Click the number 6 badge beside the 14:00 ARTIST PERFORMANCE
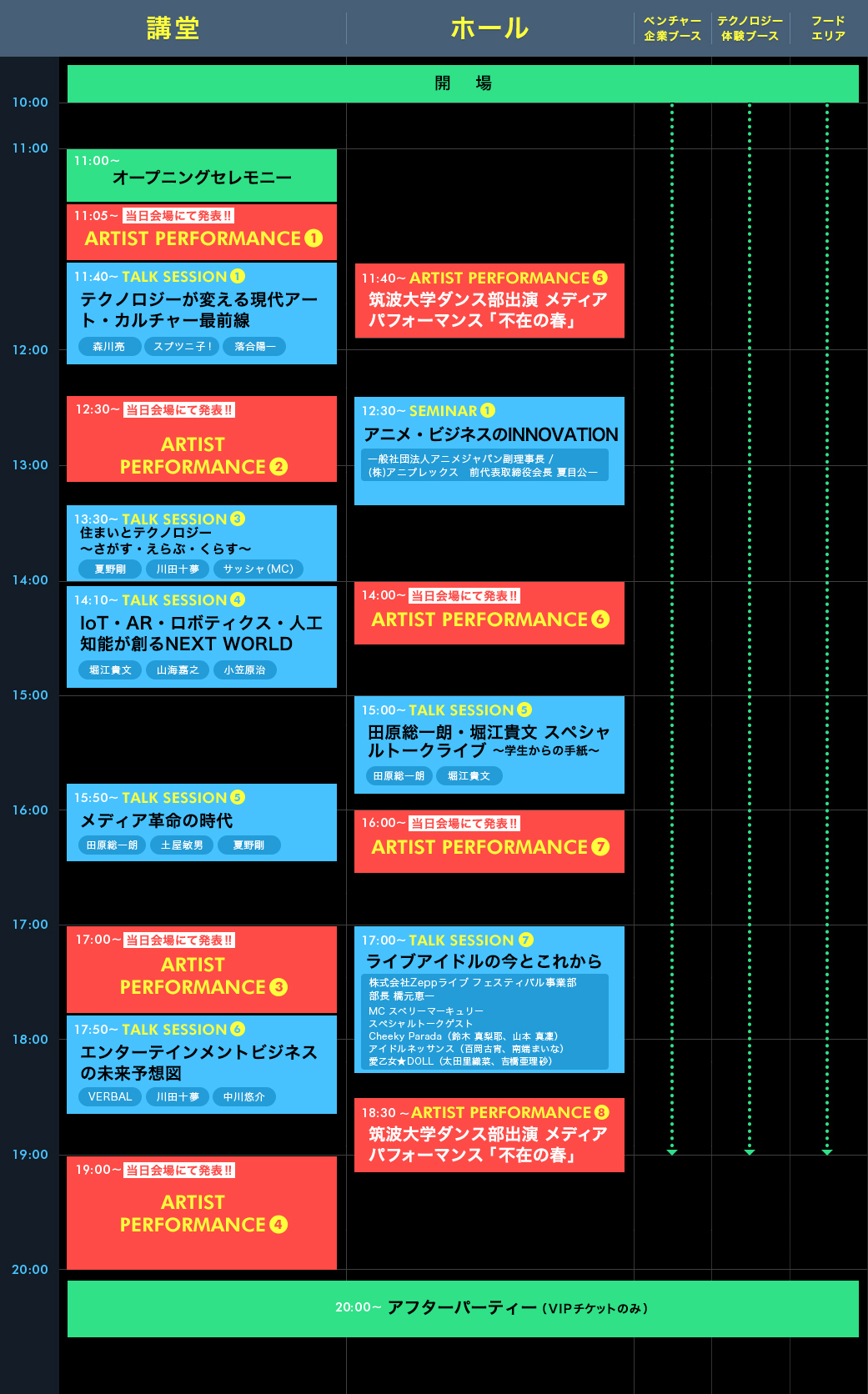The width and height of the screenshot is (868, 1394). click(600, 619)
